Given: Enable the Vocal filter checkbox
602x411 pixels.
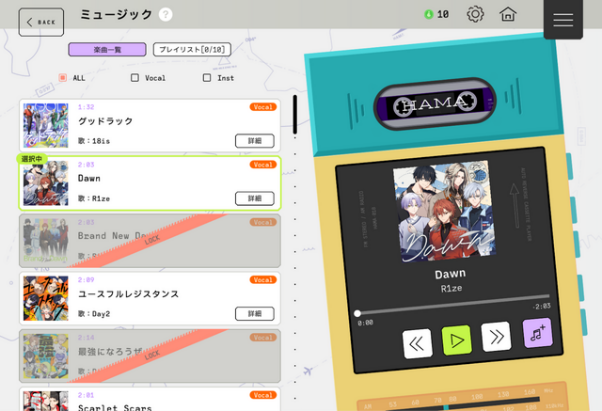Looking at the screenshot, I should [135, 78].
